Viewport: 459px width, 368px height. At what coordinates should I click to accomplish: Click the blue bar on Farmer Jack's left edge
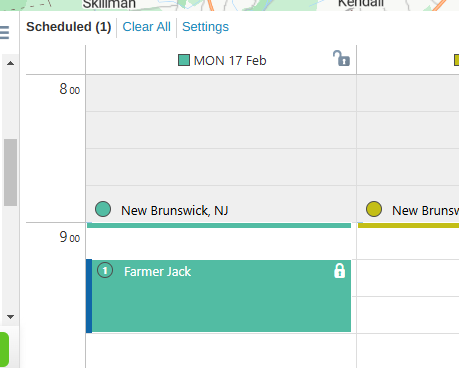(x=89, y=296)
